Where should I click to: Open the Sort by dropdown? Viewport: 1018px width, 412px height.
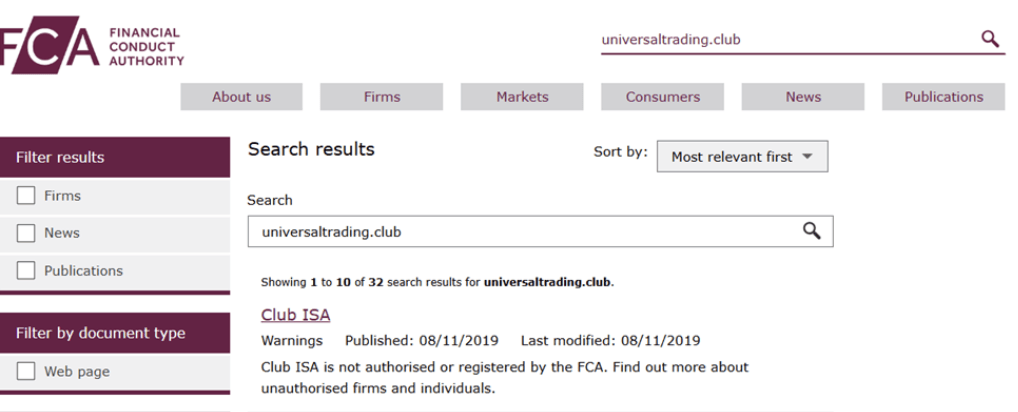click(742, 156)
